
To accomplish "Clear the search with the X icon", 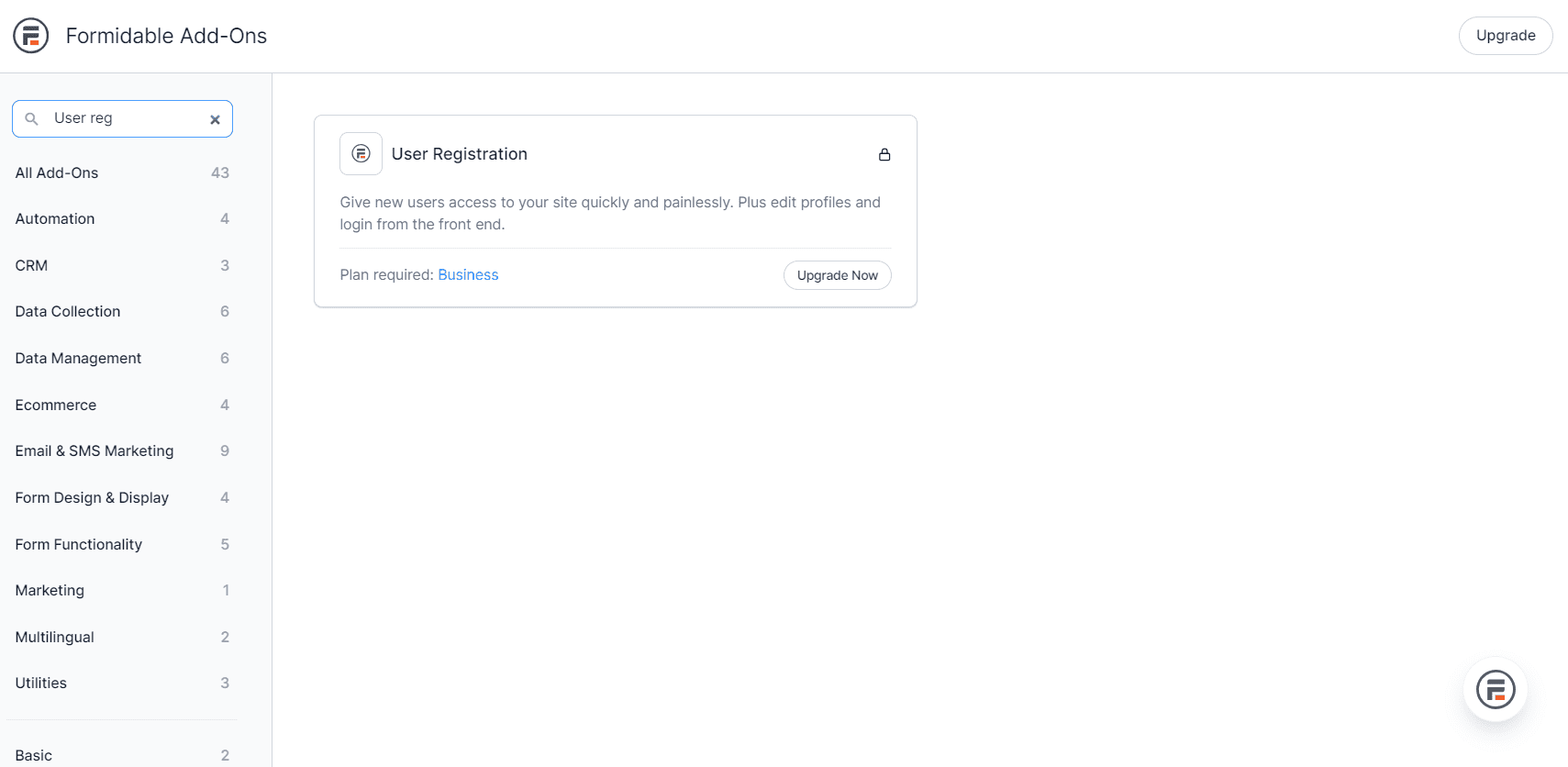I will click(x=215, y=119).
